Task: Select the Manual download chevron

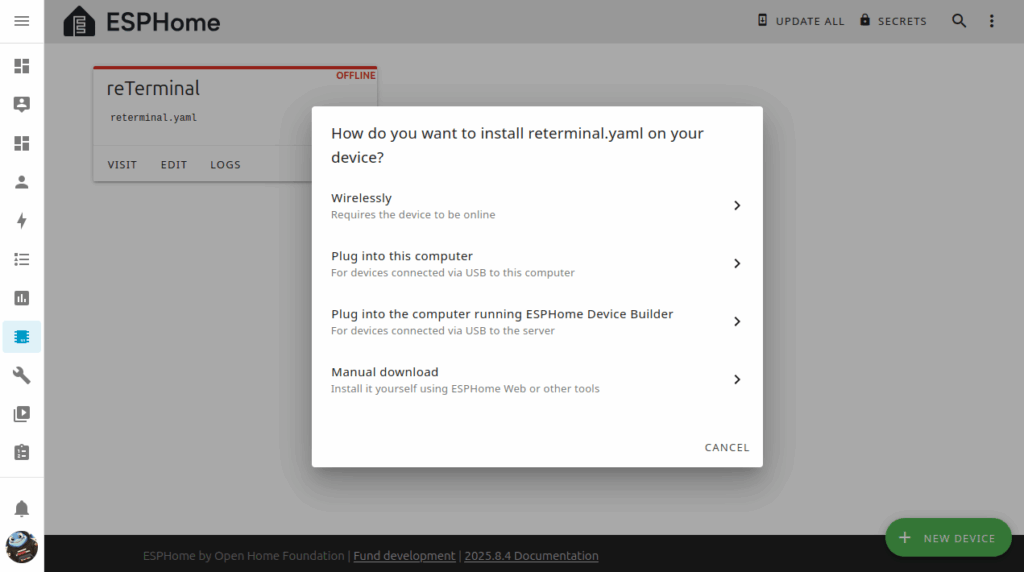Action: [x=737, y=379]
